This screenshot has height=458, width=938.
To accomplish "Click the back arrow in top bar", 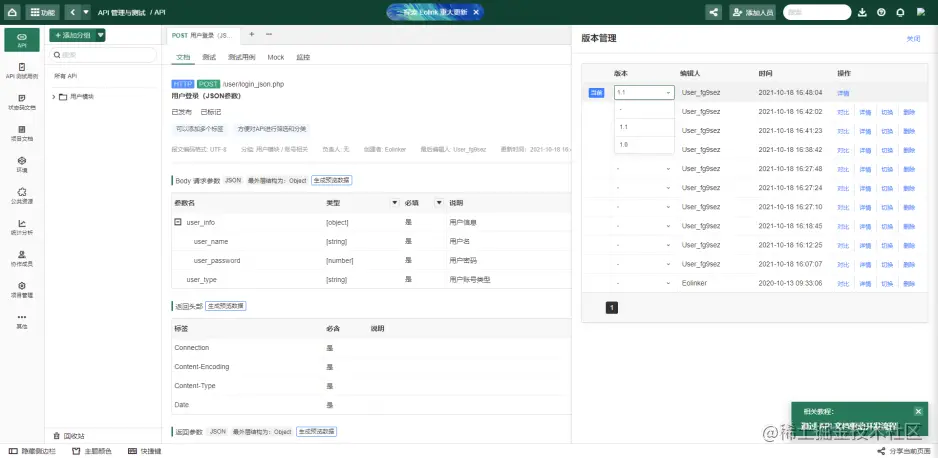I will [x=72, y=12].
